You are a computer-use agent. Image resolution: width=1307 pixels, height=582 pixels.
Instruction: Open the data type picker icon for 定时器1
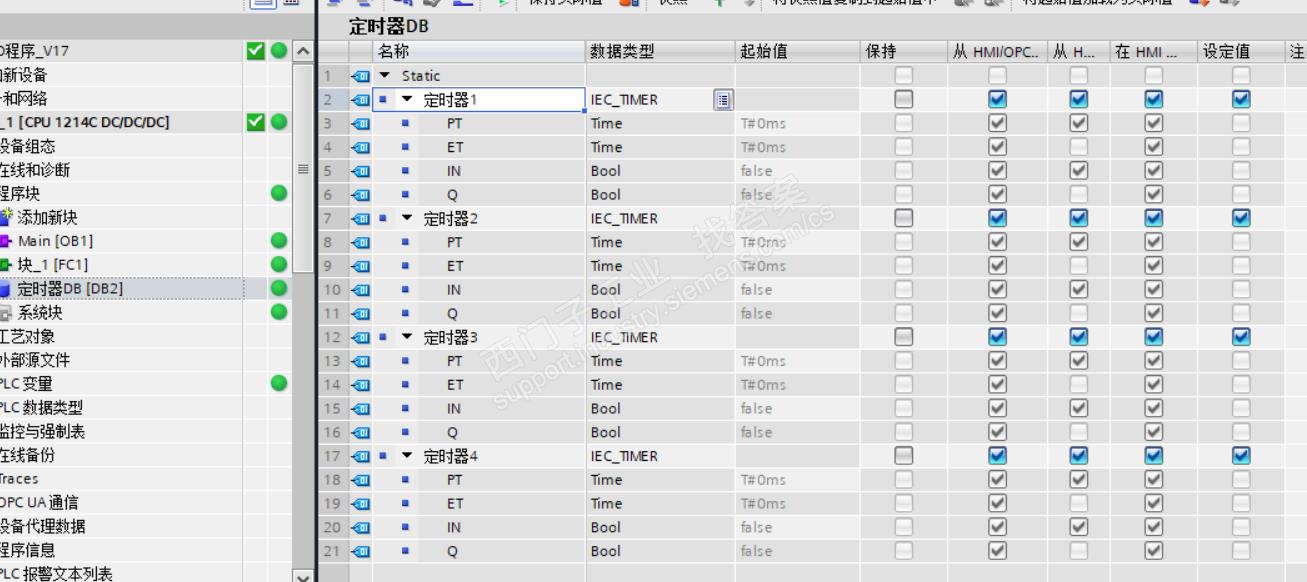[723, 100]
